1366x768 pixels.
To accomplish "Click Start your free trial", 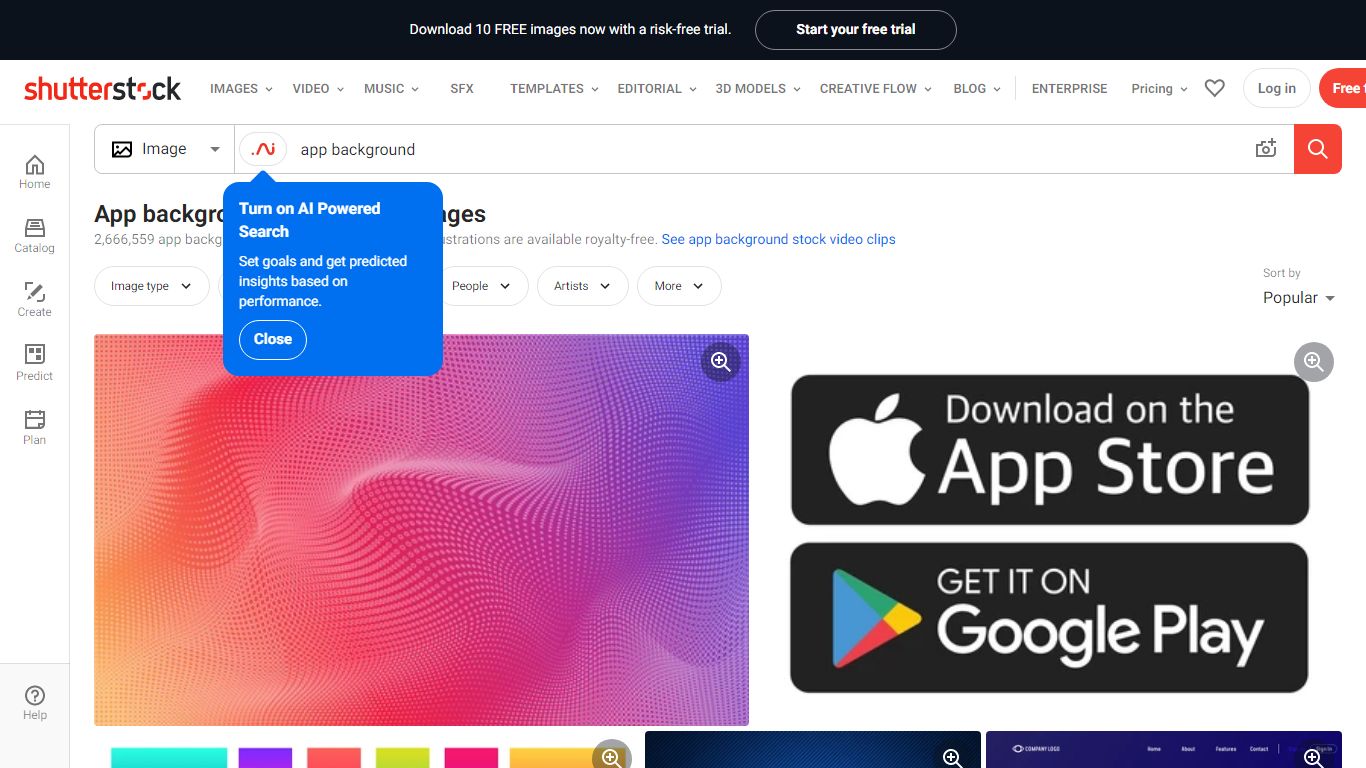I will click(x=856, y=30).
